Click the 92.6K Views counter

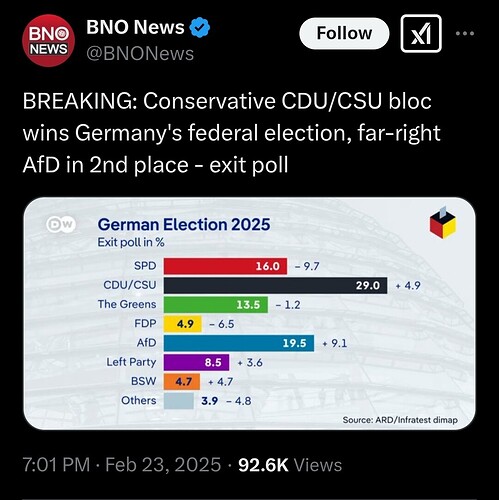point(290,465)
